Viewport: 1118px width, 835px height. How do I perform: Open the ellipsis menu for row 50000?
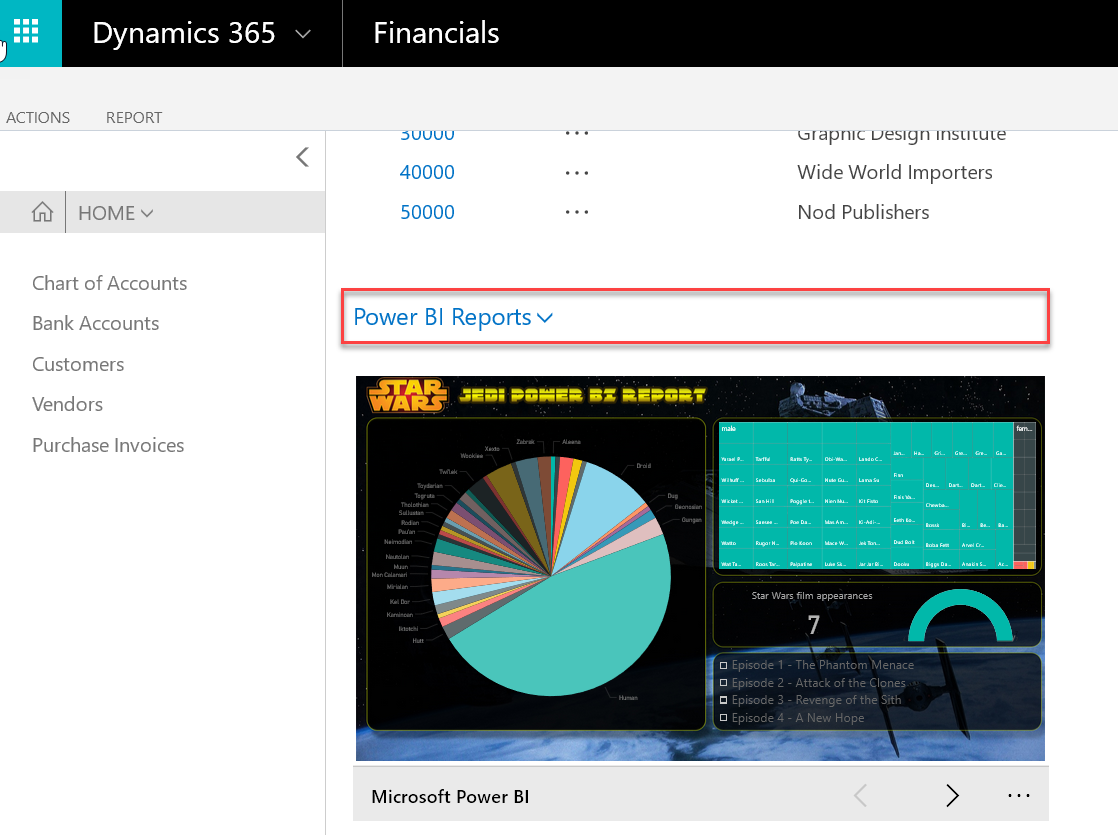tap(577, 212)
